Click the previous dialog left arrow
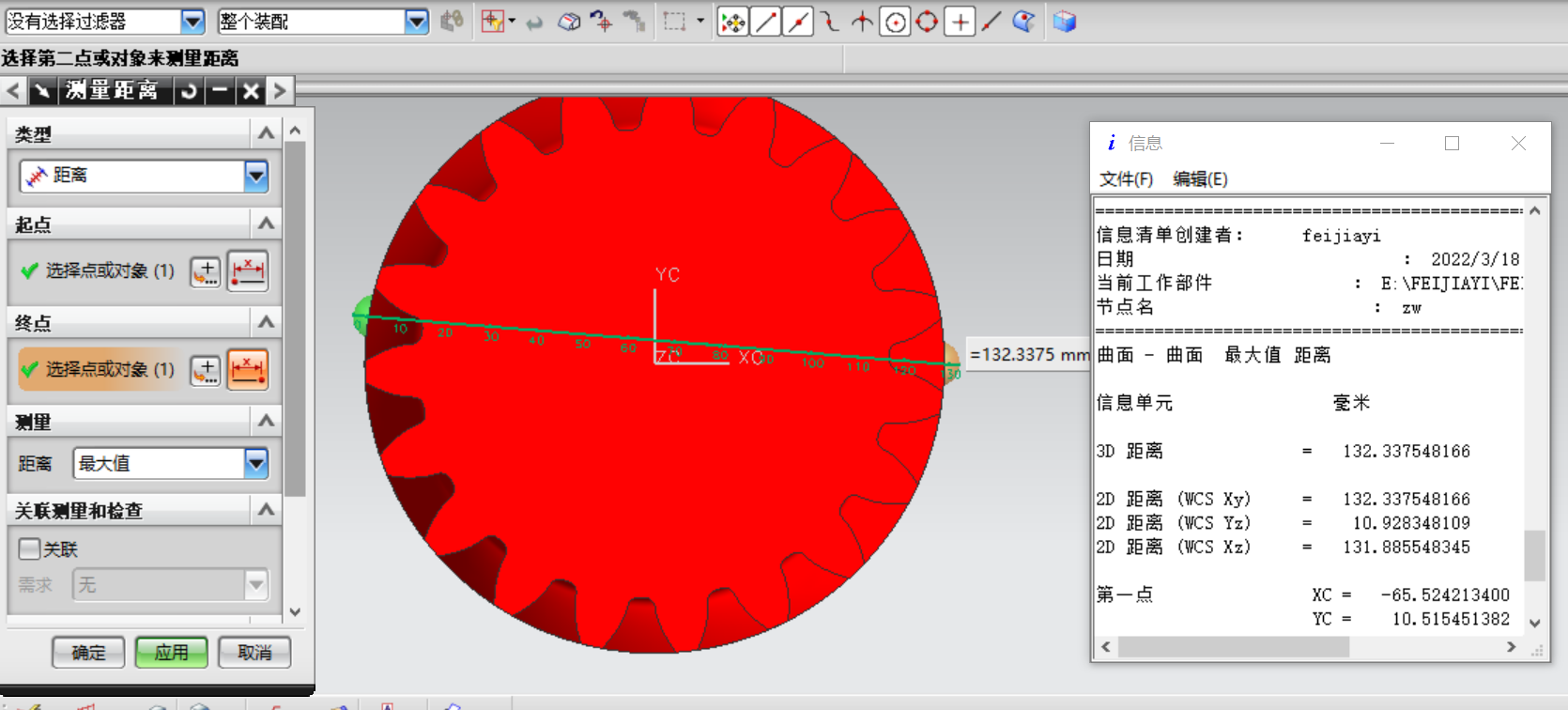The image size is (1568, 710). [13, 91]
